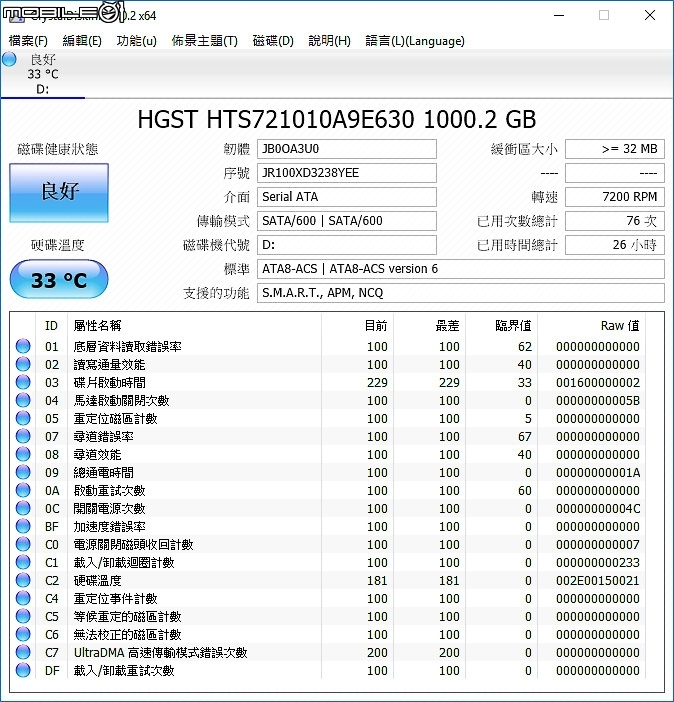The width and height of the screenshot is (674, 702).
Task: Open the 佈景主題(T) menu
Action: coord(204,41)
